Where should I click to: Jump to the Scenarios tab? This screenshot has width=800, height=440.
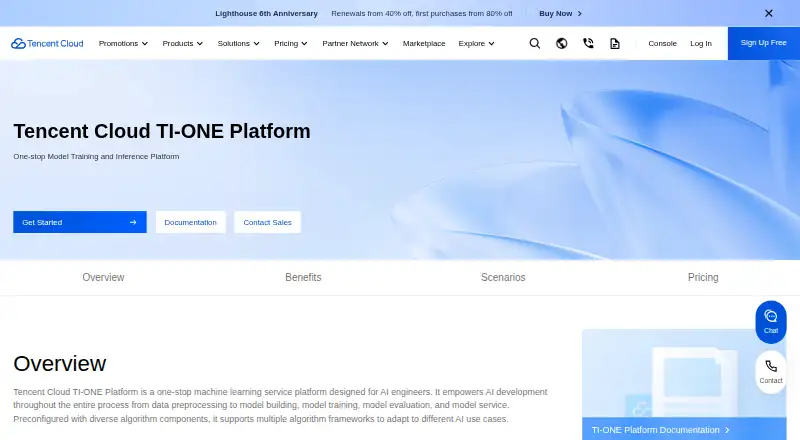503,277
